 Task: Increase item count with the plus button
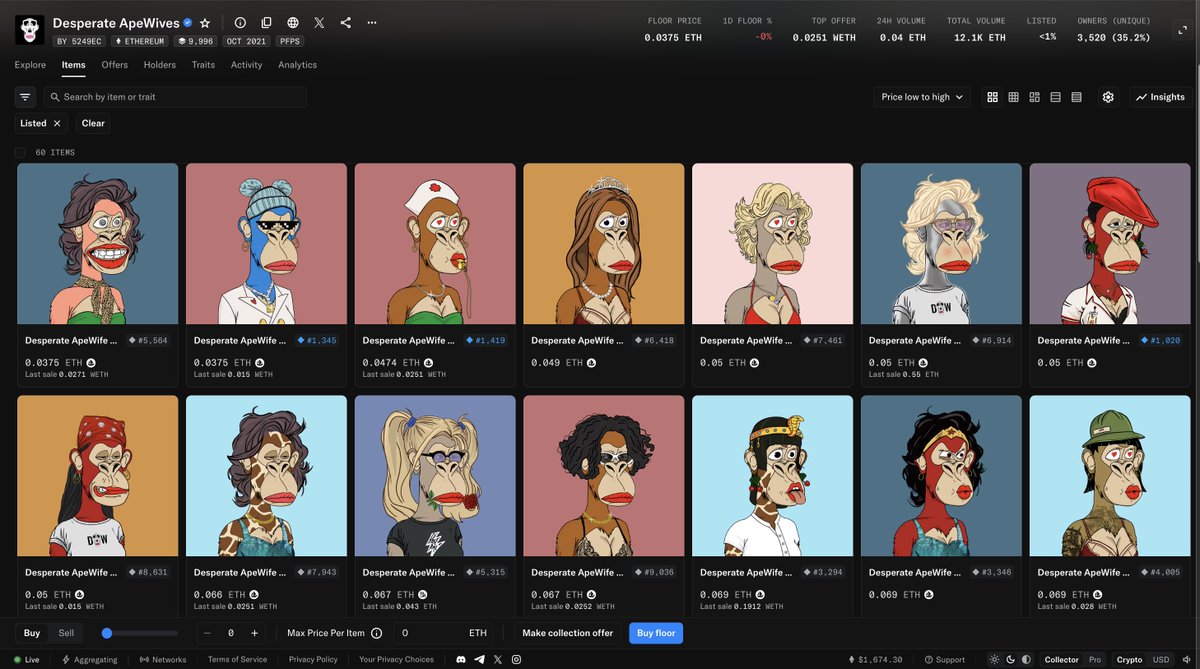pos(254,633)
